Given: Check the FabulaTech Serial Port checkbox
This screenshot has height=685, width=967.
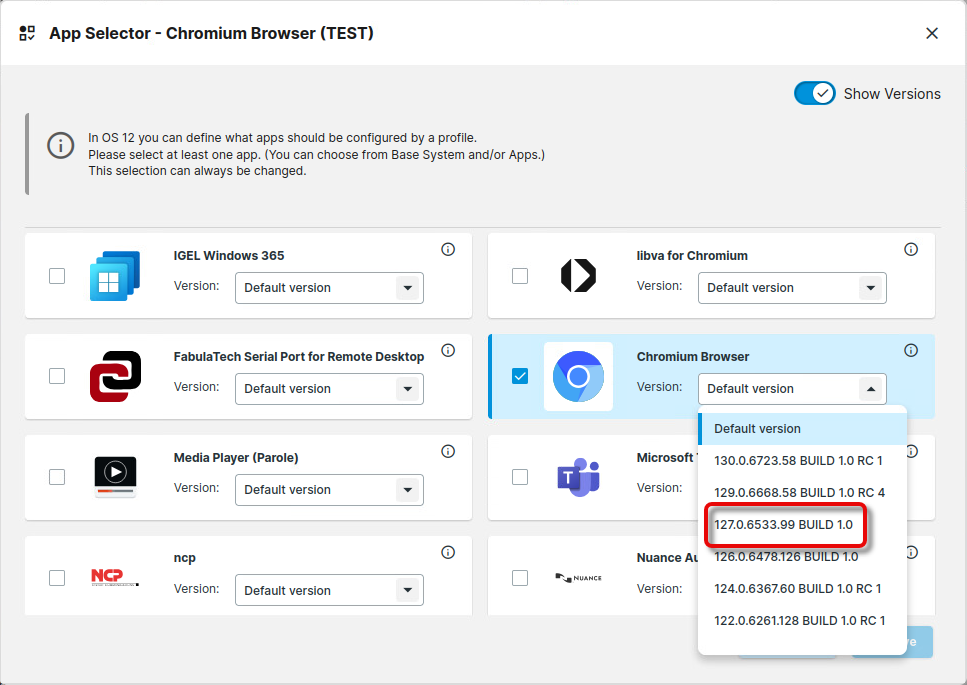Looking at the screenshot, I should [x=57, y=376].
